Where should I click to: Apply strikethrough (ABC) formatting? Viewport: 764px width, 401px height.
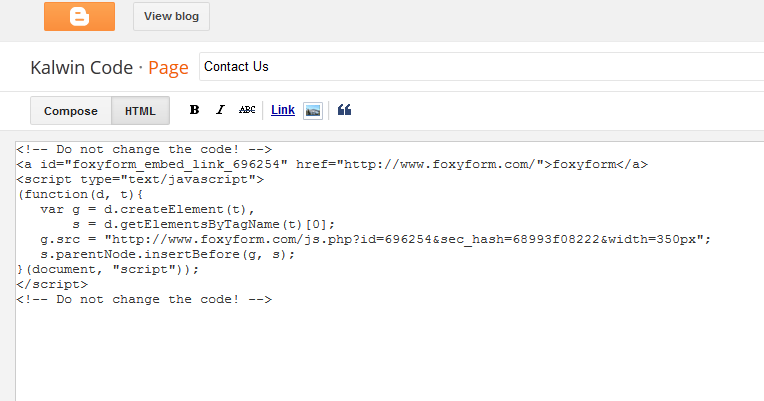pos(247,110)
